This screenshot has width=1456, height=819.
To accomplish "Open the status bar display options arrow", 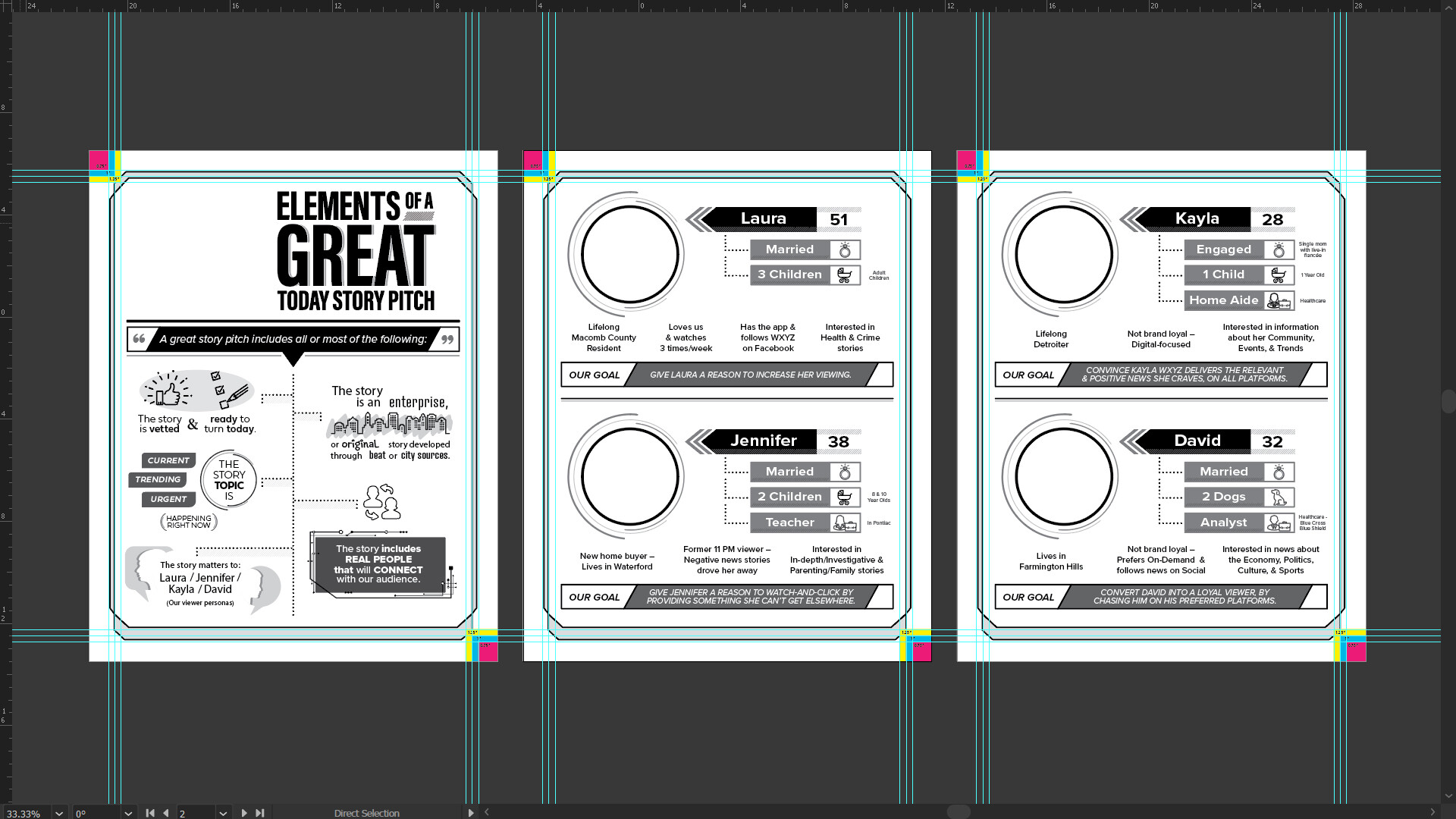I will pyautogui.click(x=471, y=813).
